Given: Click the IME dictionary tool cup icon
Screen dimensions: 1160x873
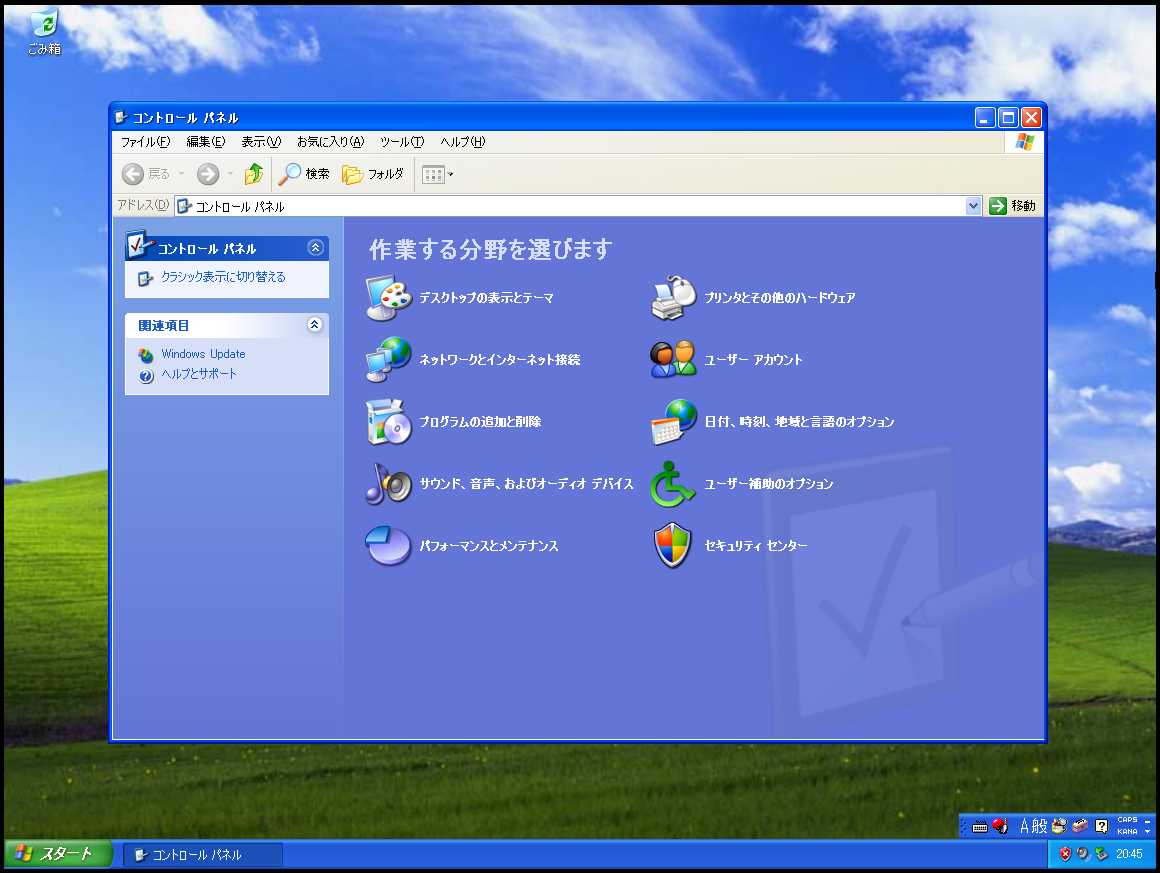Looking at the screenshot, I should pos(1059,826).
